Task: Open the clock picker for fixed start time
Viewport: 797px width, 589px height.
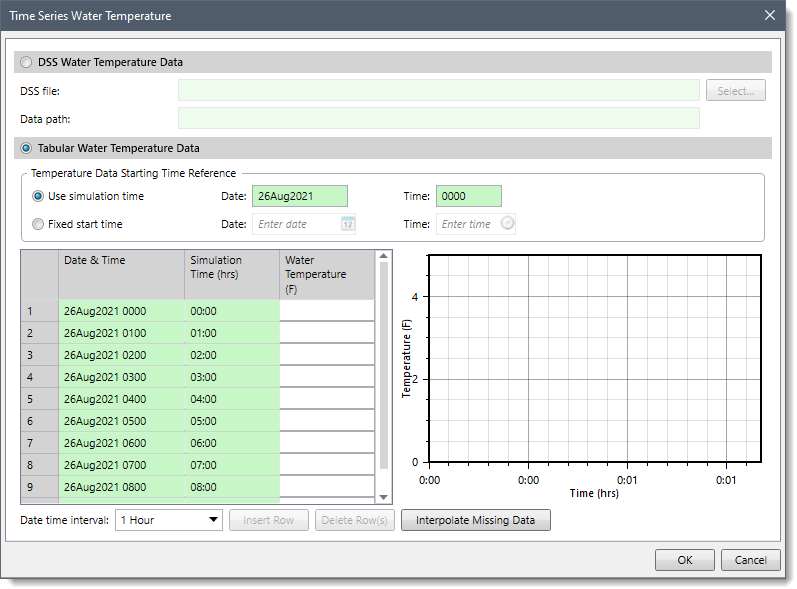Action: coord(507,223)
